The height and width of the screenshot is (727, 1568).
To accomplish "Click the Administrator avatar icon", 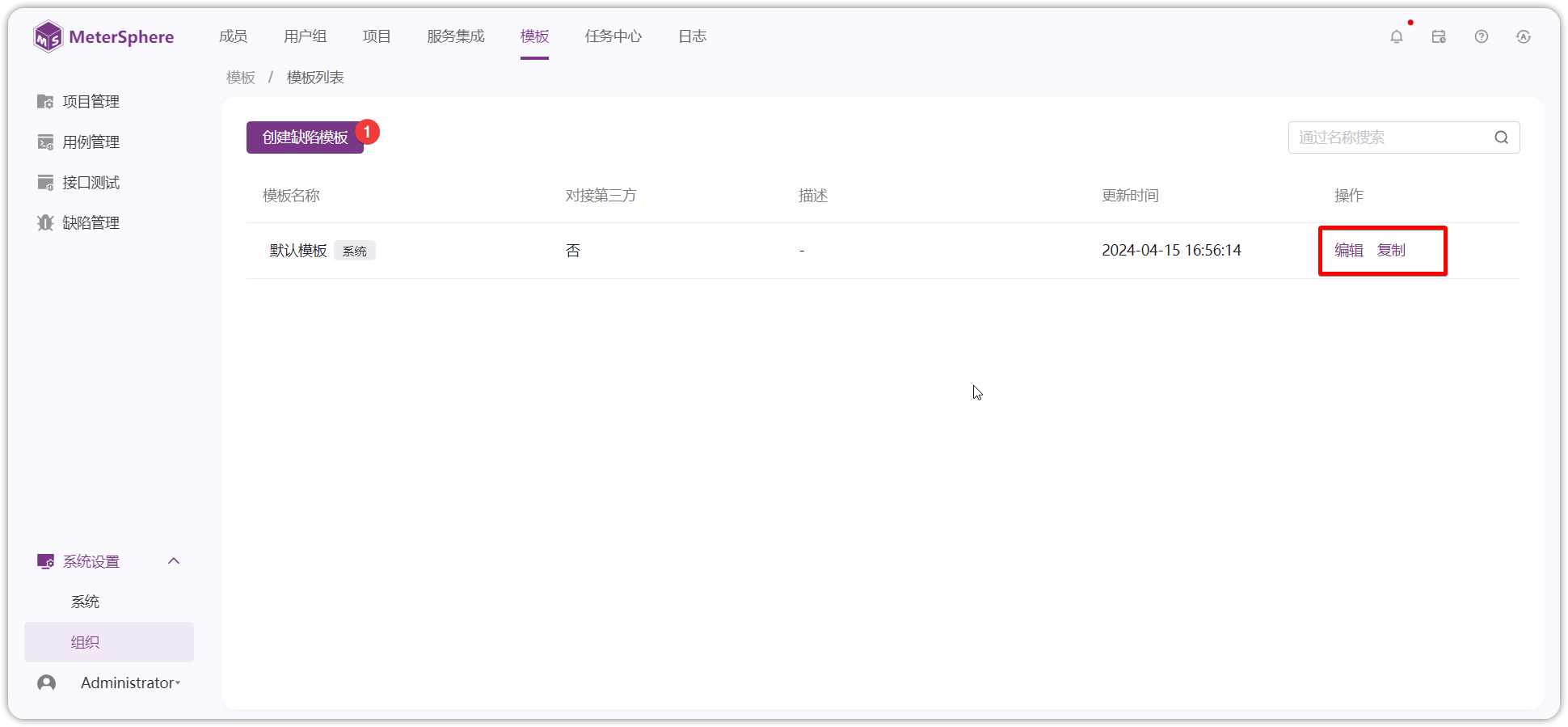I will point(47,683).
